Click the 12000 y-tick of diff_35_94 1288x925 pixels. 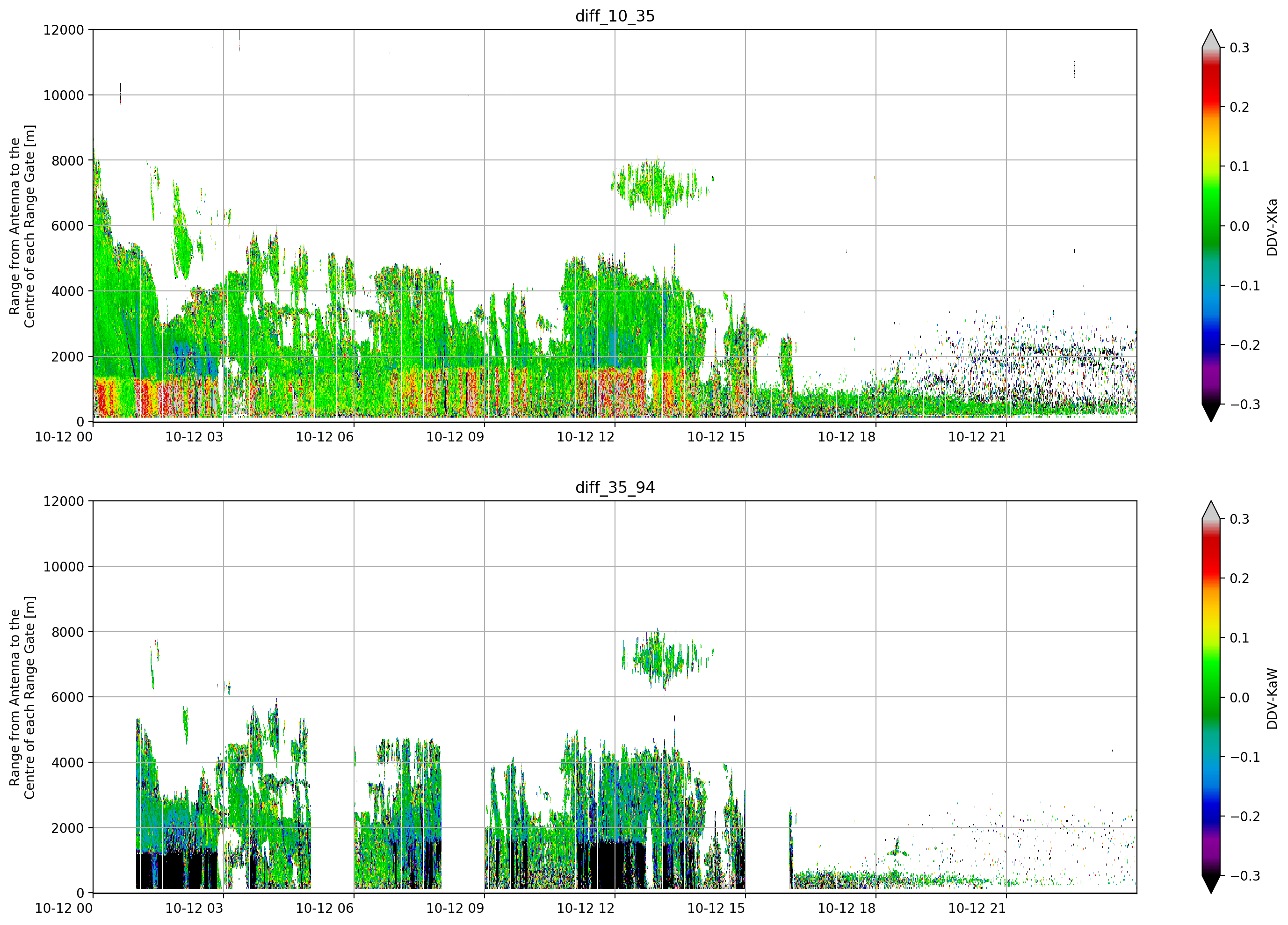click(x=64, y=501)
